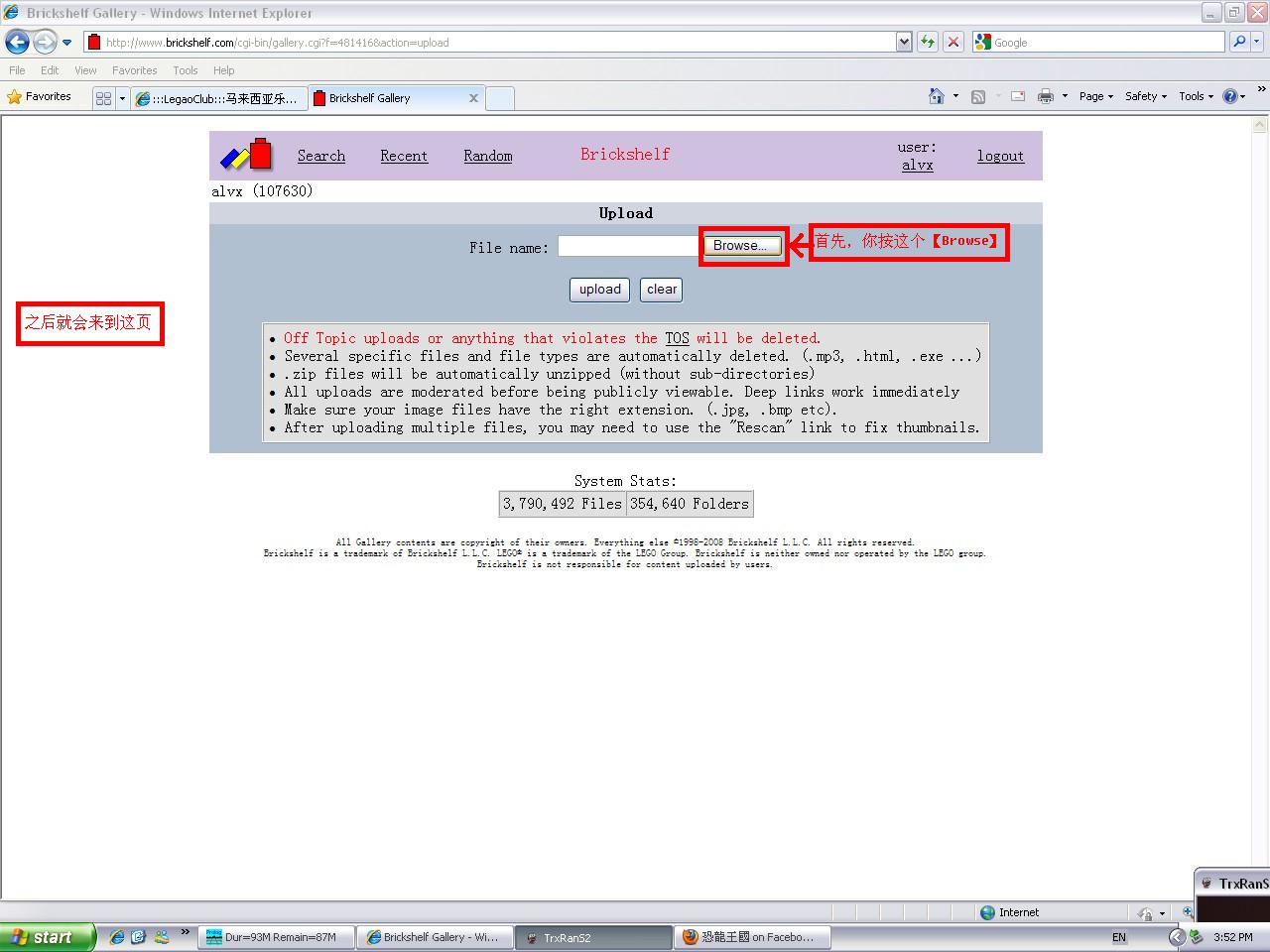Screen dimensions: 1270x952
Task: Open the View menu
Action: [85, 70]
